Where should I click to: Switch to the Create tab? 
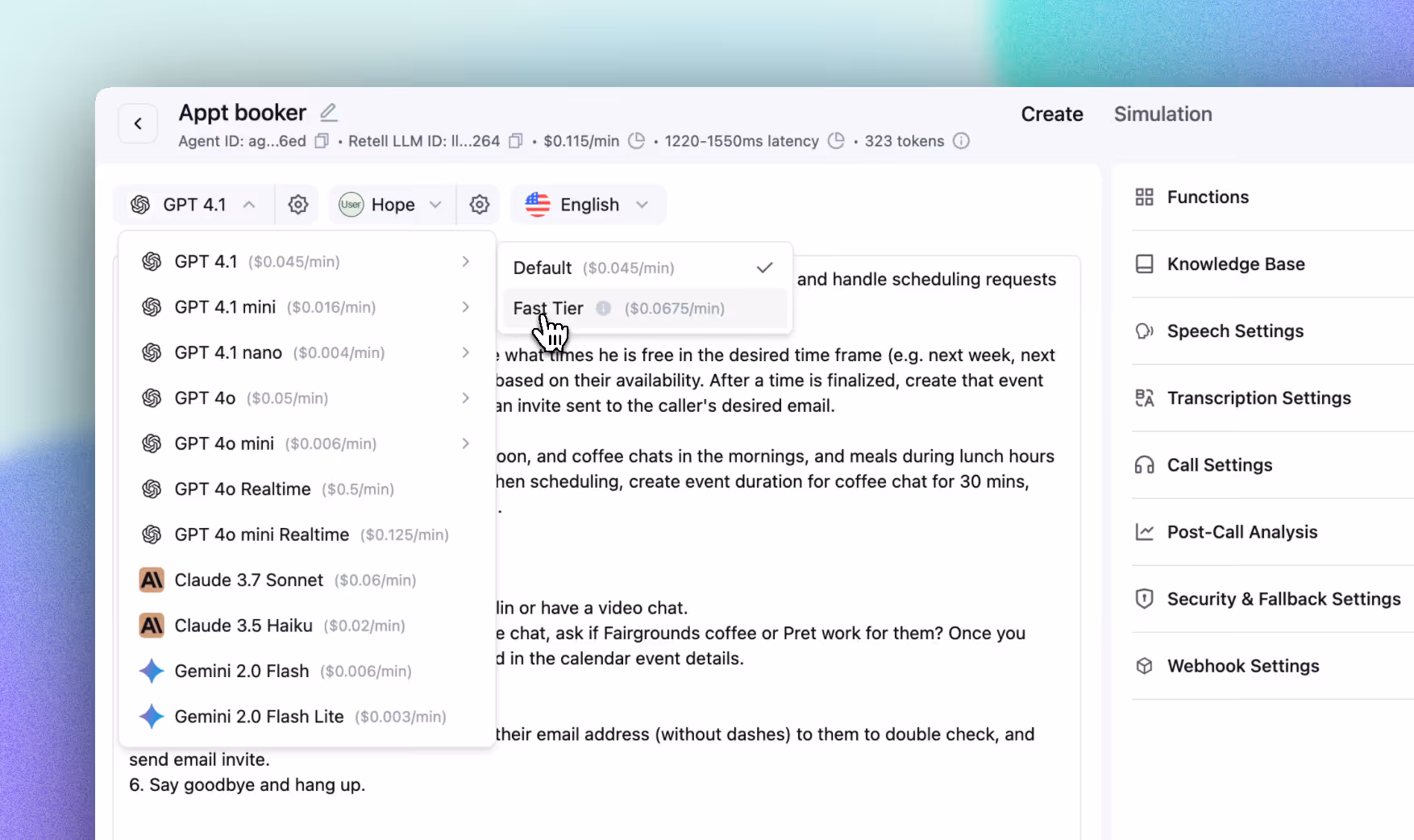pos(1052,114)
